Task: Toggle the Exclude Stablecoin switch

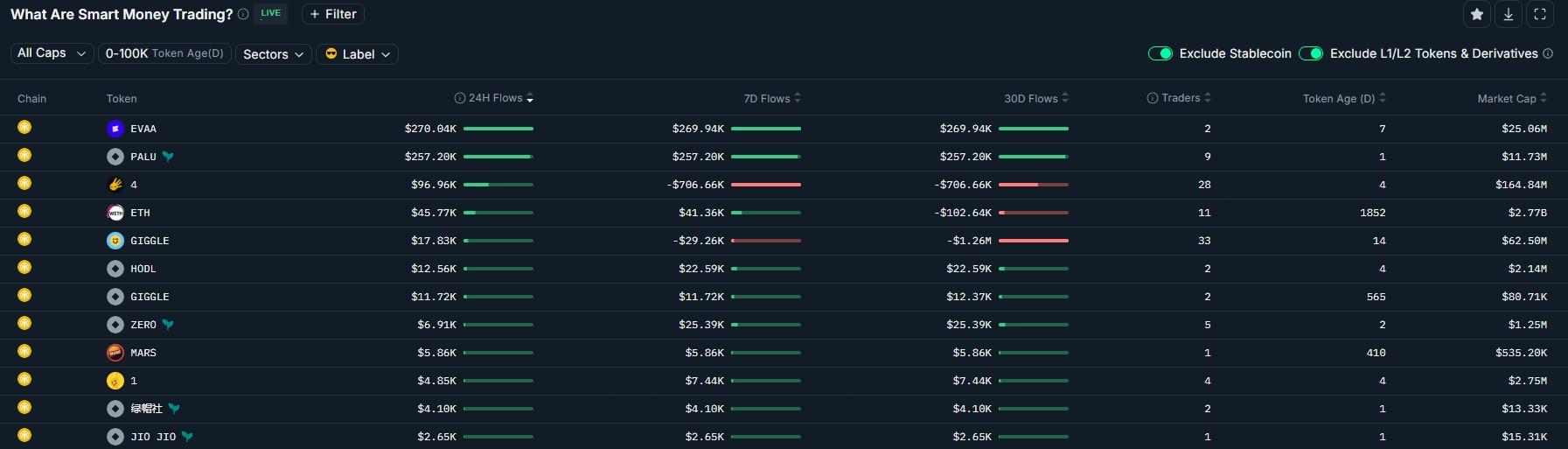Action: tap(1160, 53)
